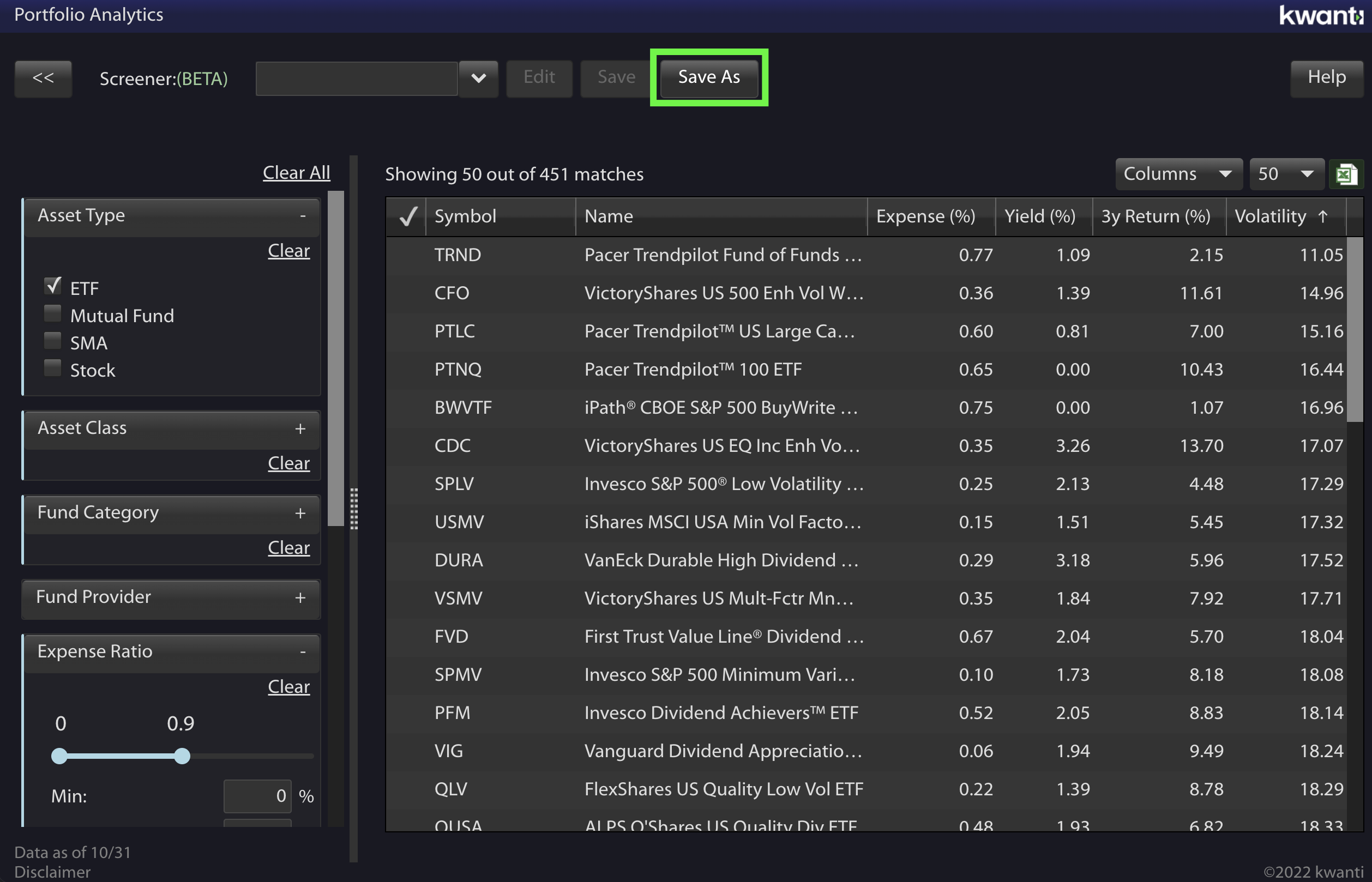Viewport: 1372px width, 882px height.
Task: Click the back << button
Action: 44,78
